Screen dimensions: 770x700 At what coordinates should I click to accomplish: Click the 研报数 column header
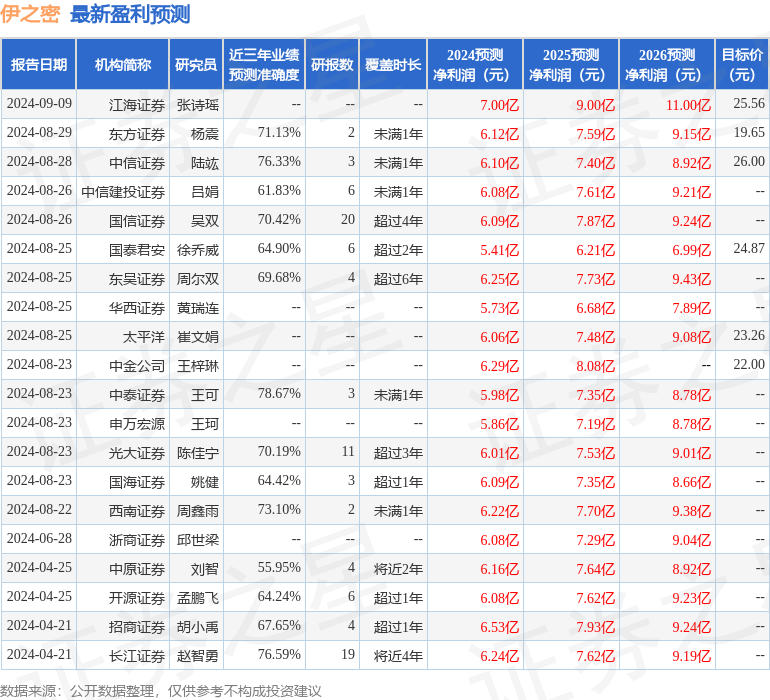pos(332,64)
